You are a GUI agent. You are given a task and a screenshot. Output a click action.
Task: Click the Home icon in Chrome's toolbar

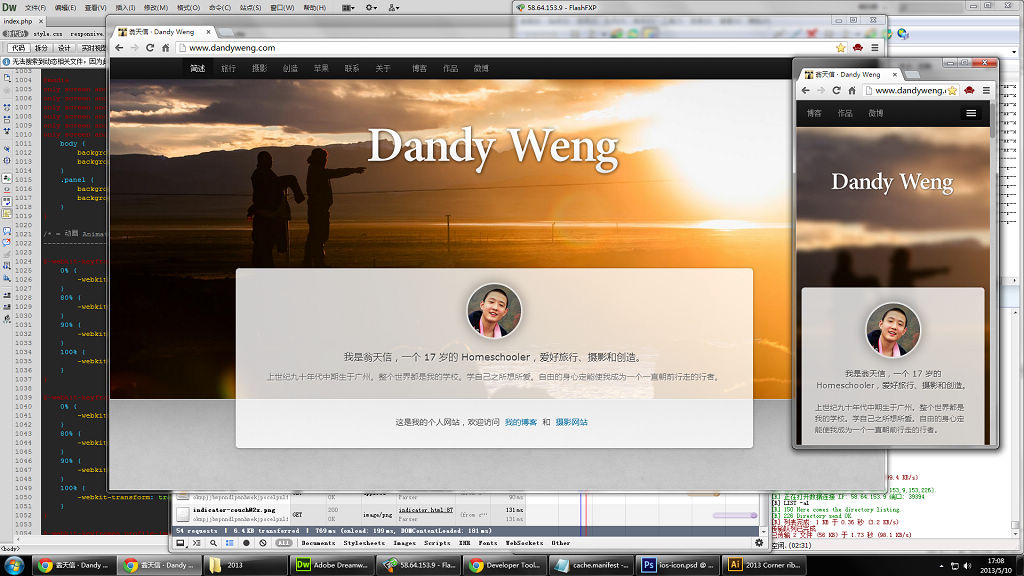166,47
